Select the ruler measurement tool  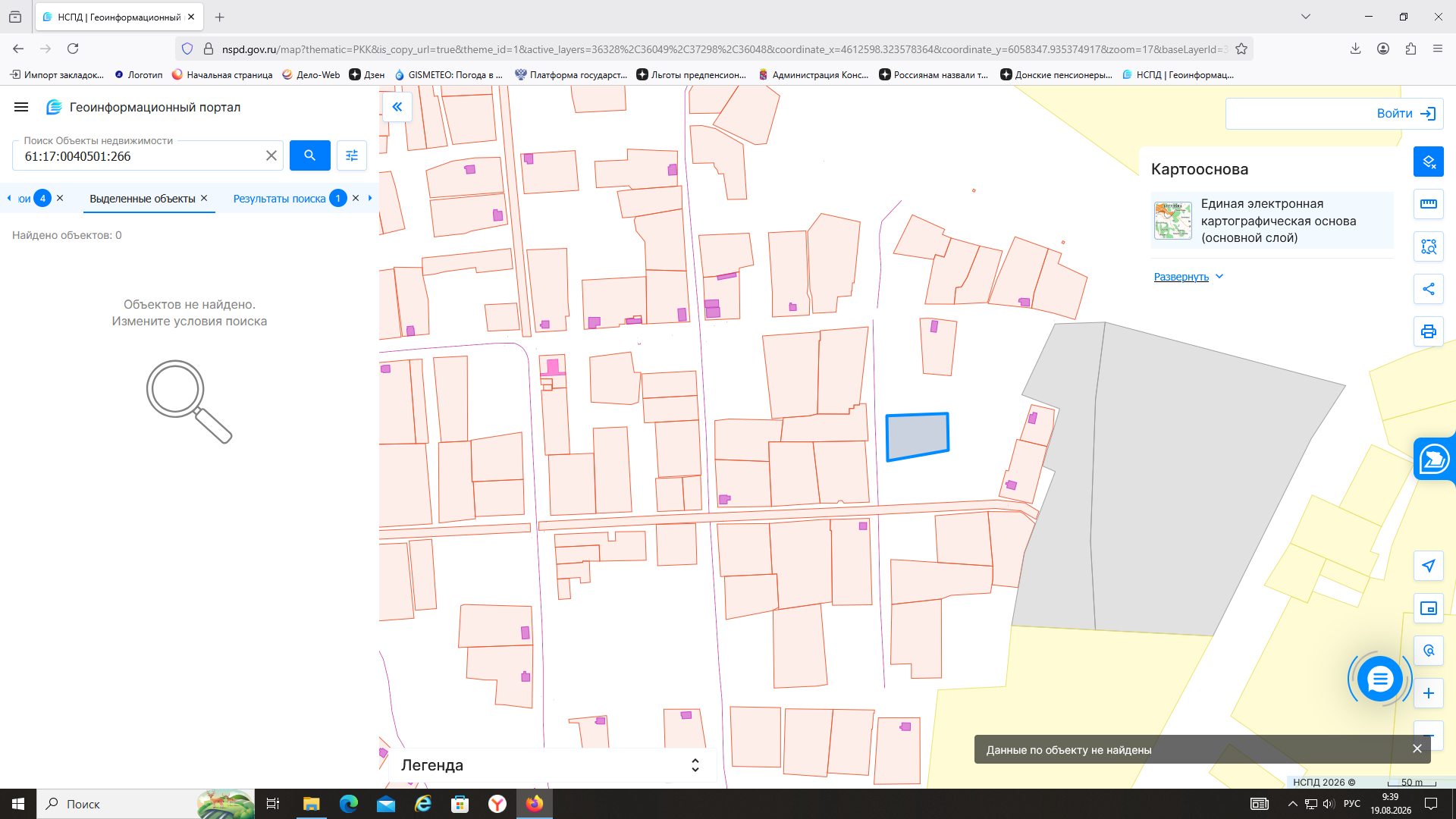pyautogui.click(x=1428, y=204)
